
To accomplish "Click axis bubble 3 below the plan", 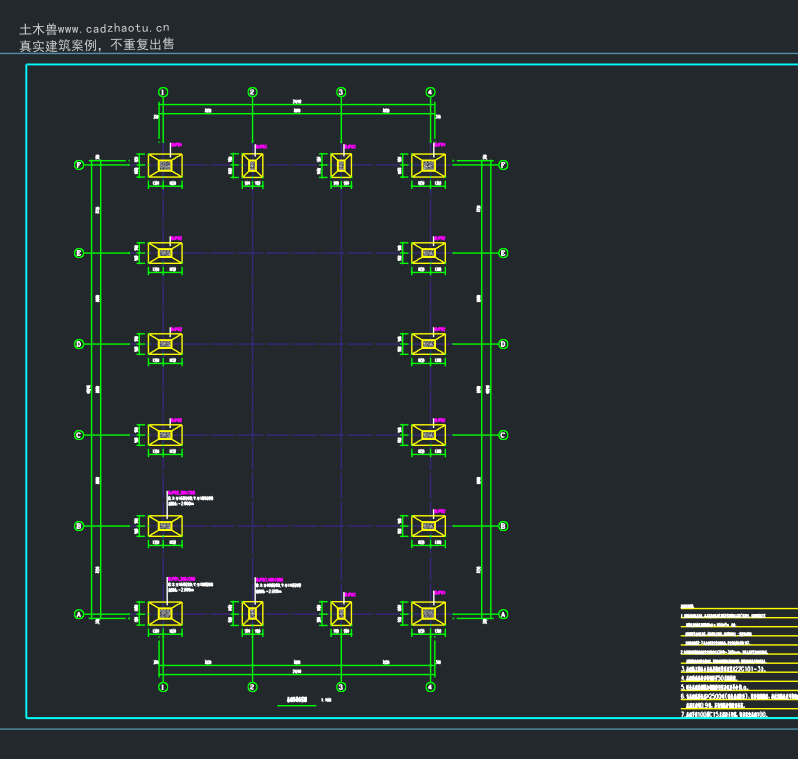I will point(341,687).
